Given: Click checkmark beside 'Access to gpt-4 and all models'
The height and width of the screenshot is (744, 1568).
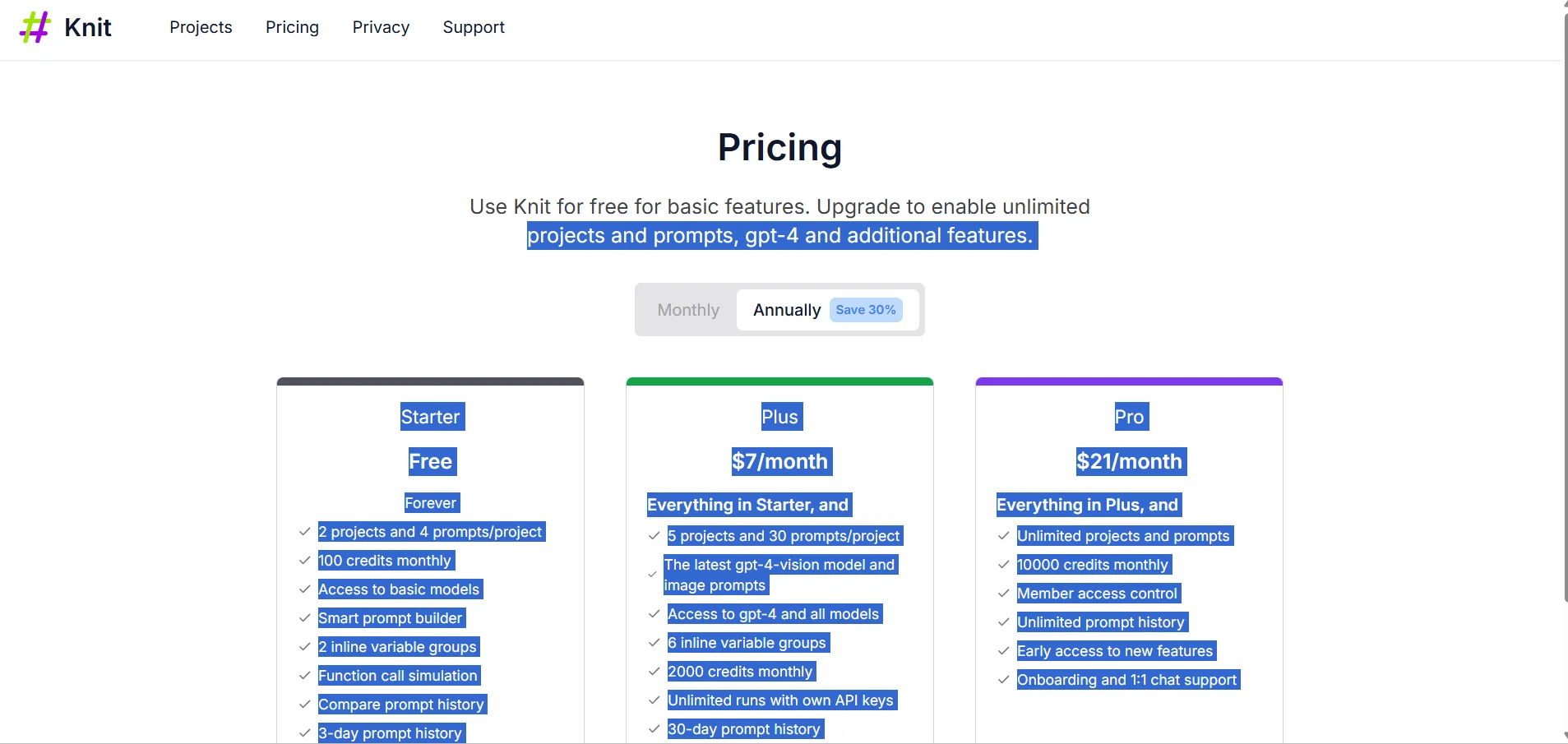Looking at the screenshot, I should tap(654, 614).
